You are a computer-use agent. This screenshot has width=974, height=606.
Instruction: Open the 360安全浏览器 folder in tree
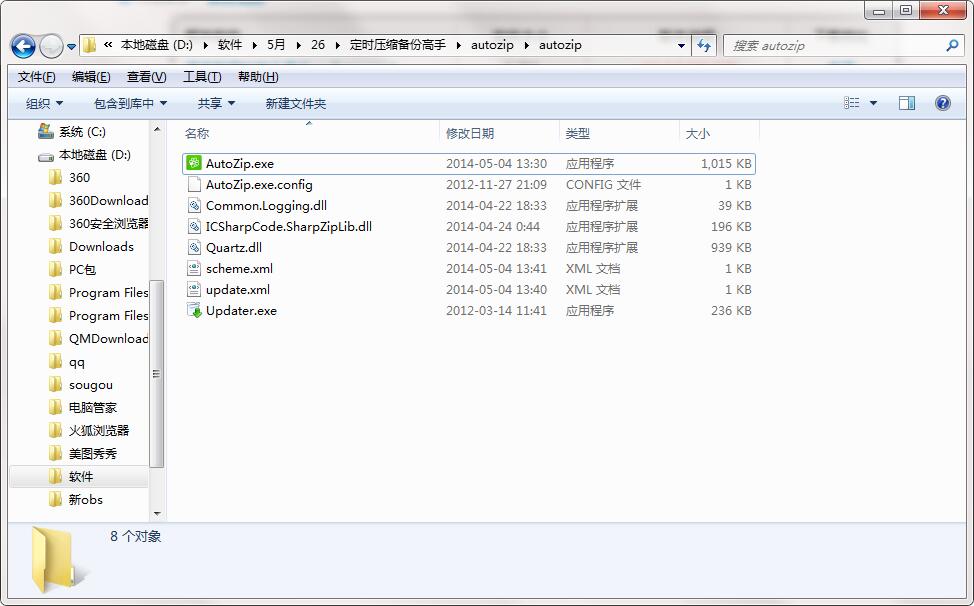[98, 224]
